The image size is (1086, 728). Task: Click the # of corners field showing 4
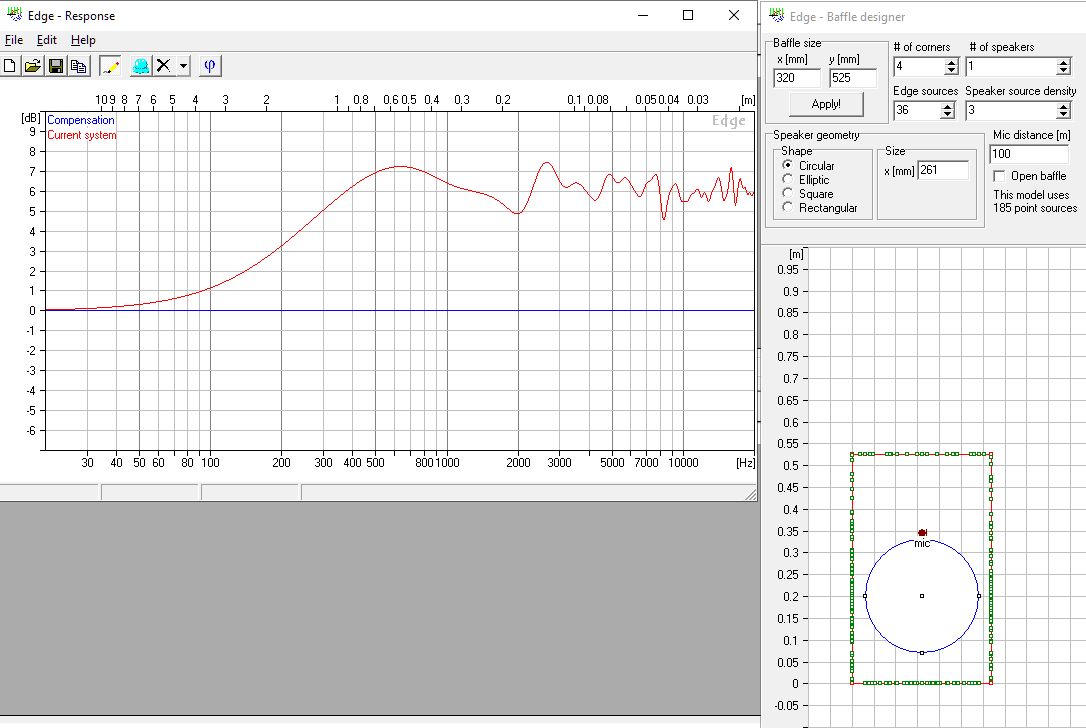click(919, 66)
